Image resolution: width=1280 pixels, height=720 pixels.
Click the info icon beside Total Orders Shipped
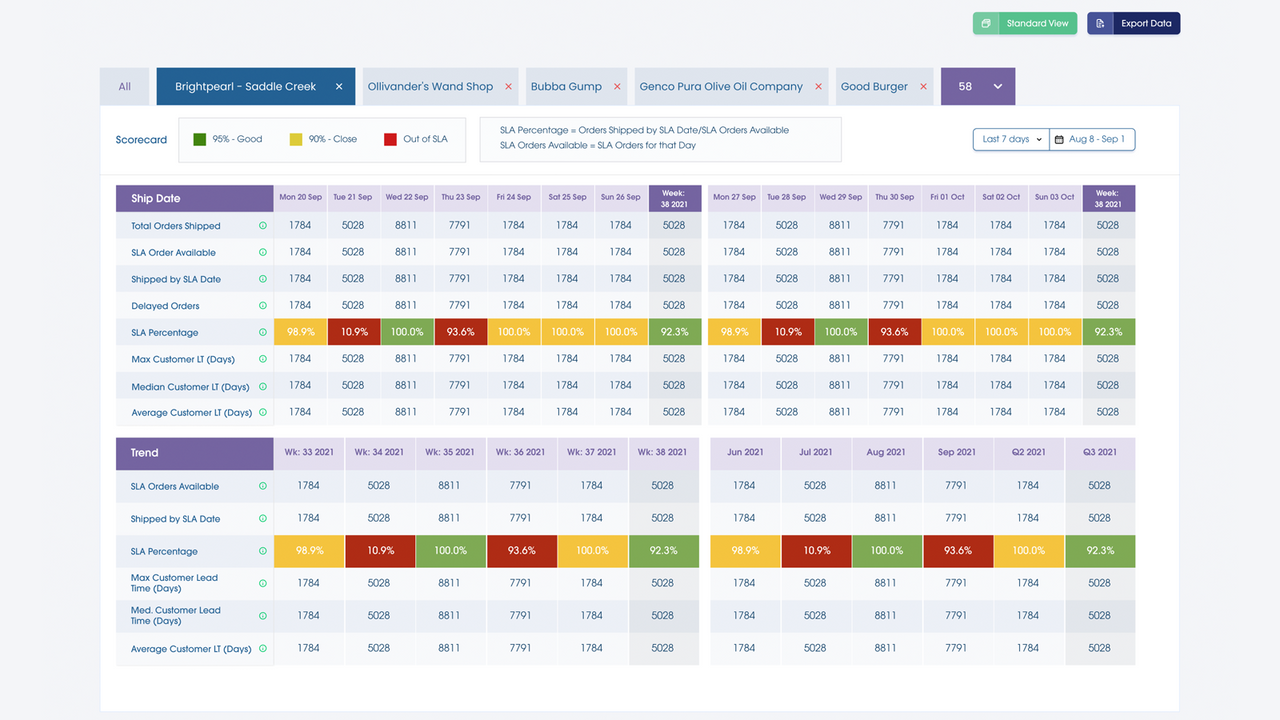[262, 225]
